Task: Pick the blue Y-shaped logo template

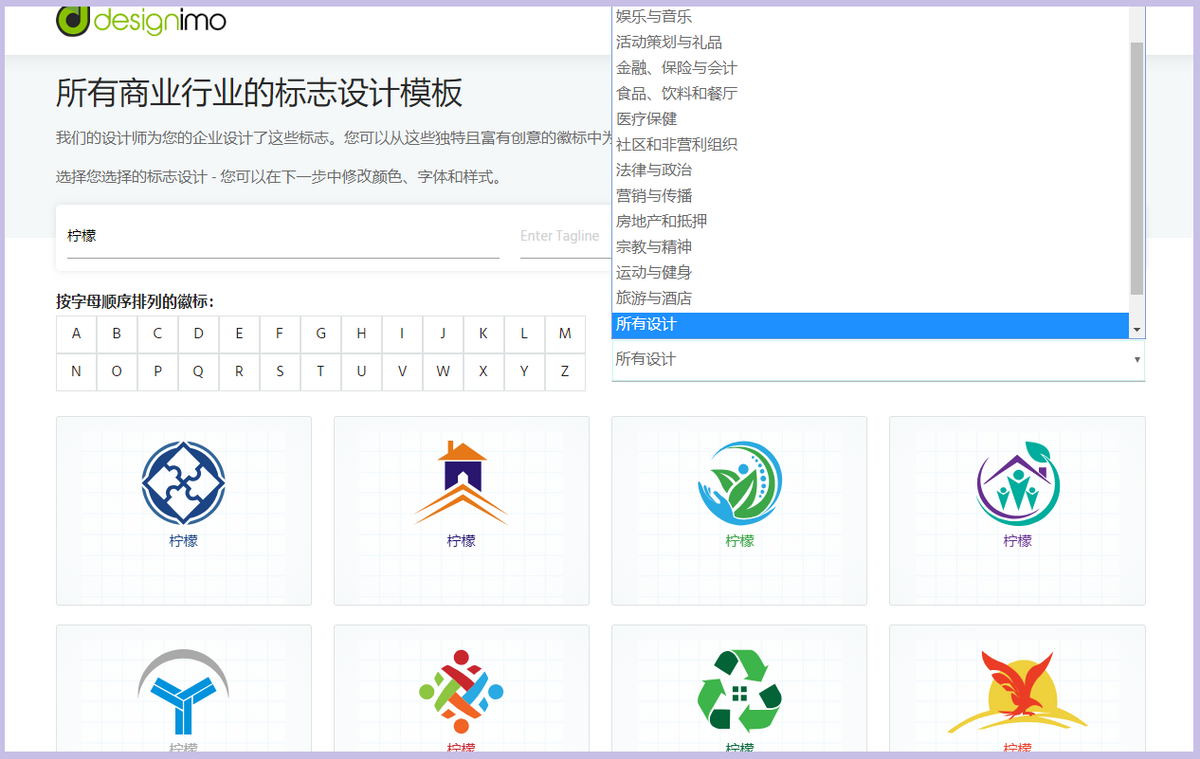Action: pos(184,690)
